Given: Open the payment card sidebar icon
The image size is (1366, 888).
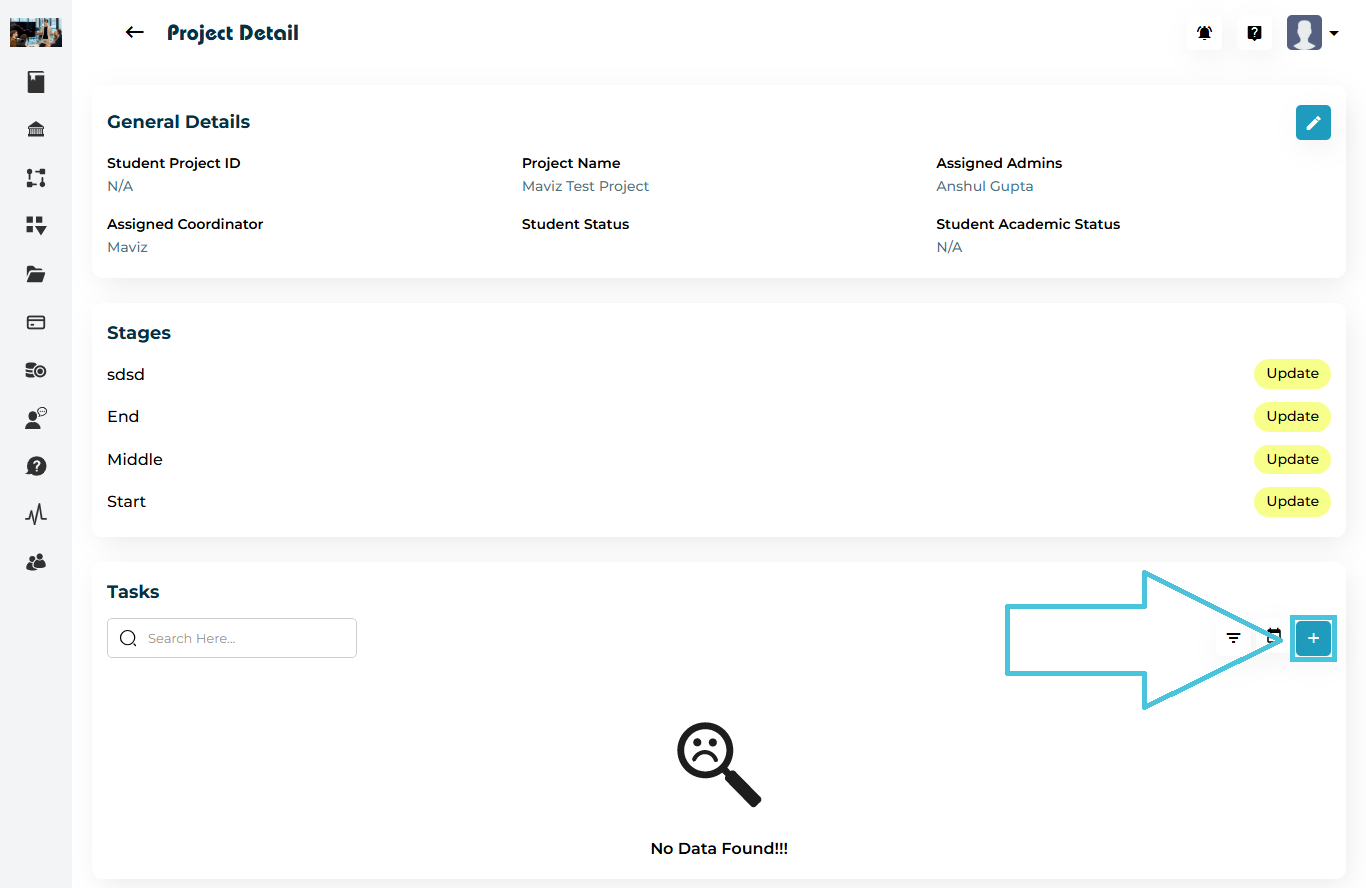Looking at the screenshot, I should 36,322.
